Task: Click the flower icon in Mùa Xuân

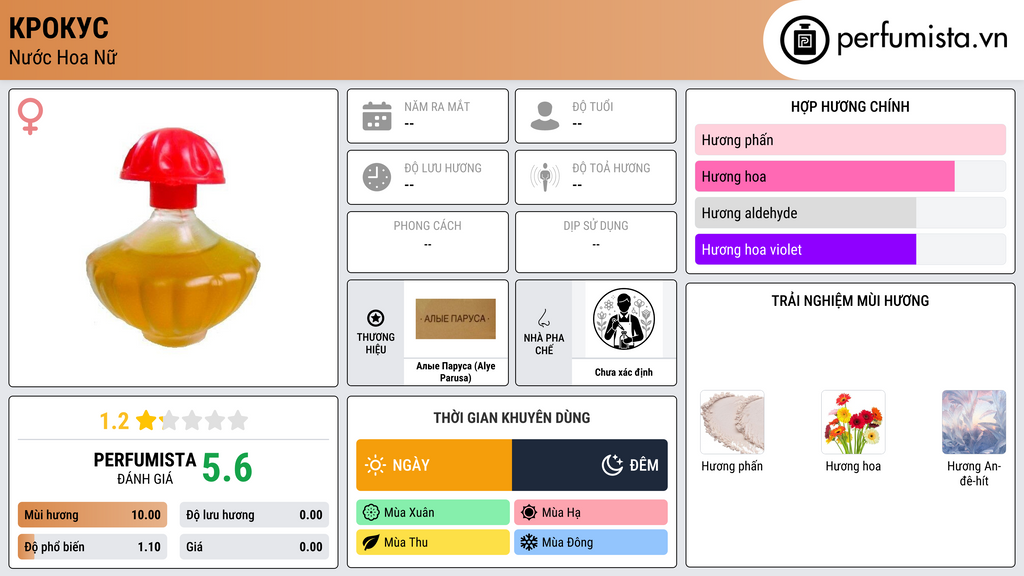Action: (x=371, y=513)
